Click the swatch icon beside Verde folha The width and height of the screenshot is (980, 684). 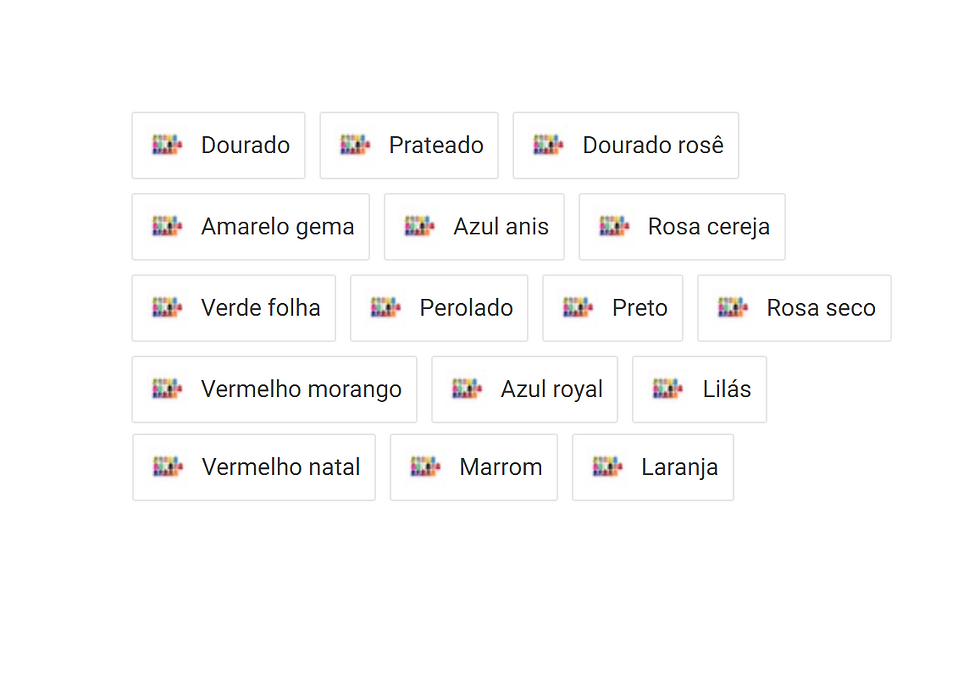click(167, 308)
